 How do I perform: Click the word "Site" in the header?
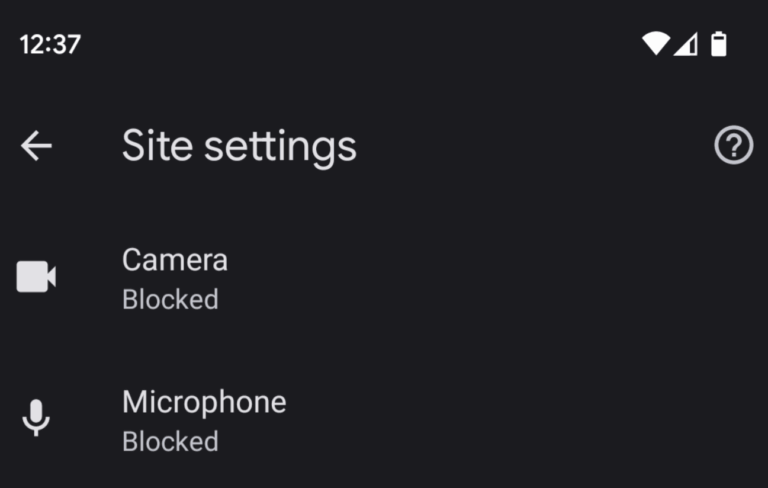pos(157,146)
